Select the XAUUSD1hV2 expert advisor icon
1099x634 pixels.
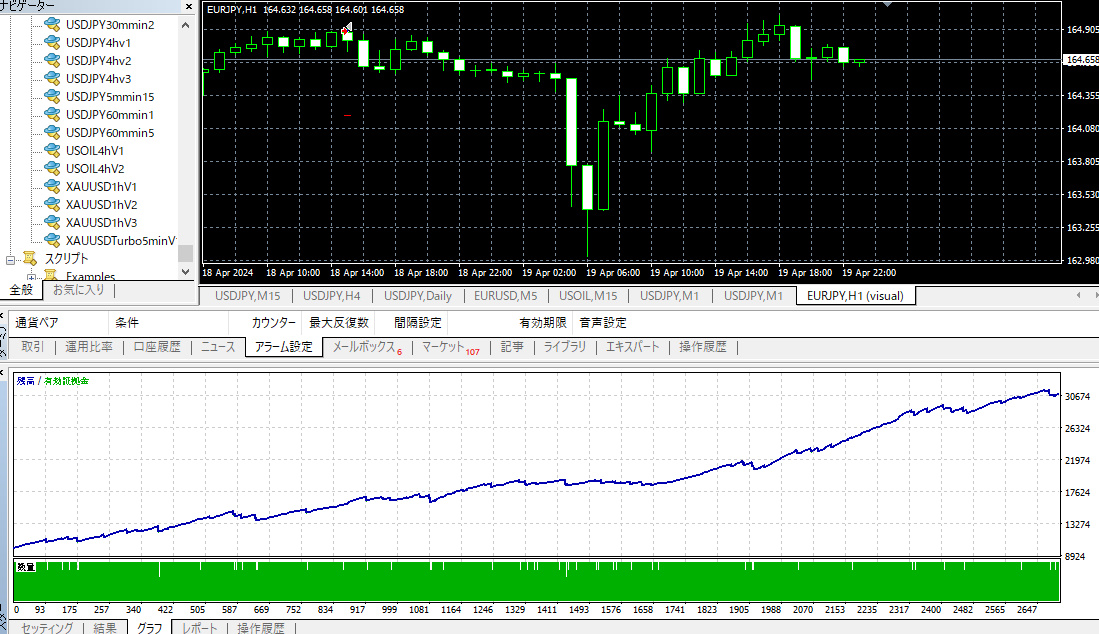pyautogui.click(x=52, y=205)
